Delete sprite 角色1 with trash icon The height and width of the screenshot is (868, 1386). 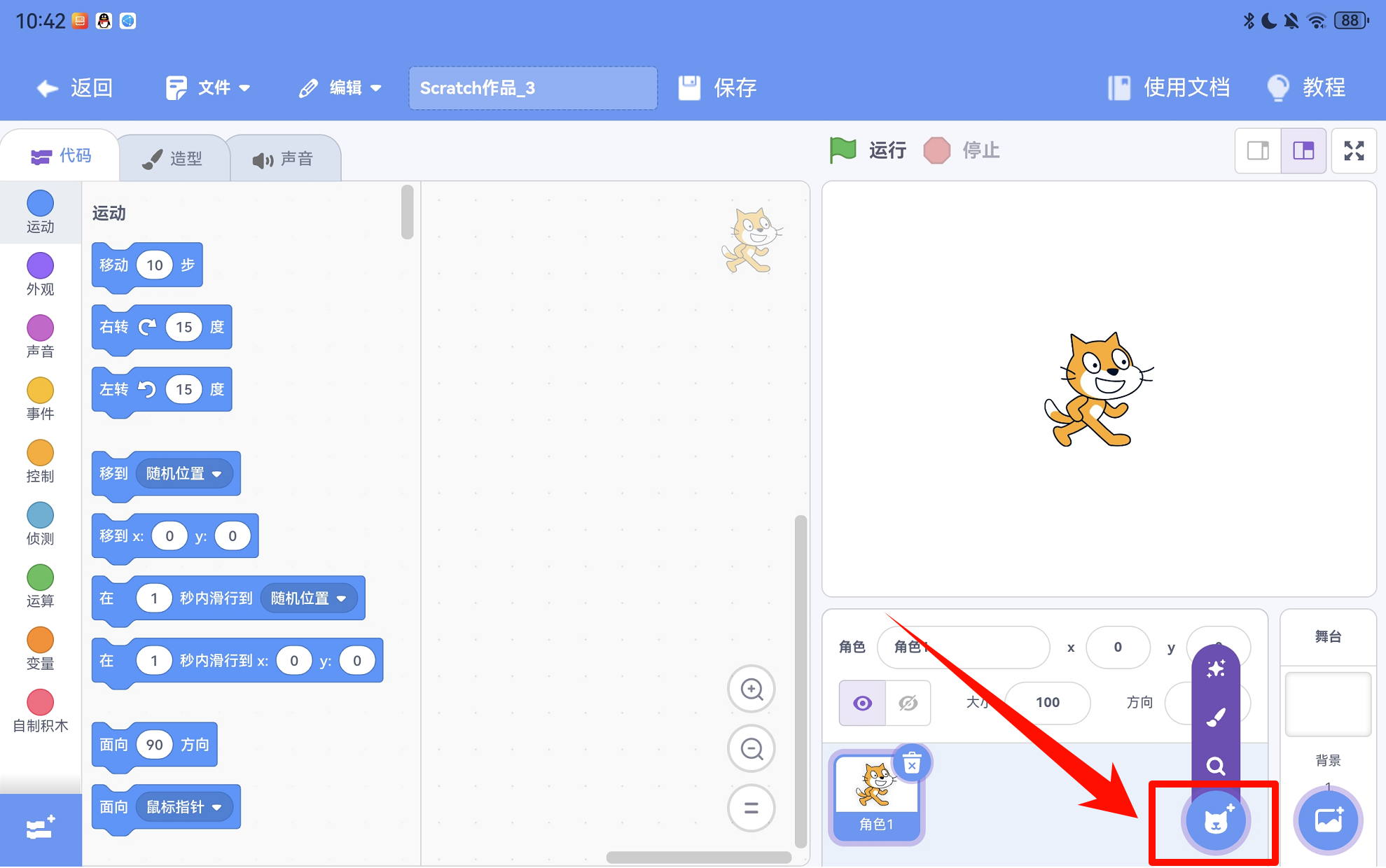(911, 763)
